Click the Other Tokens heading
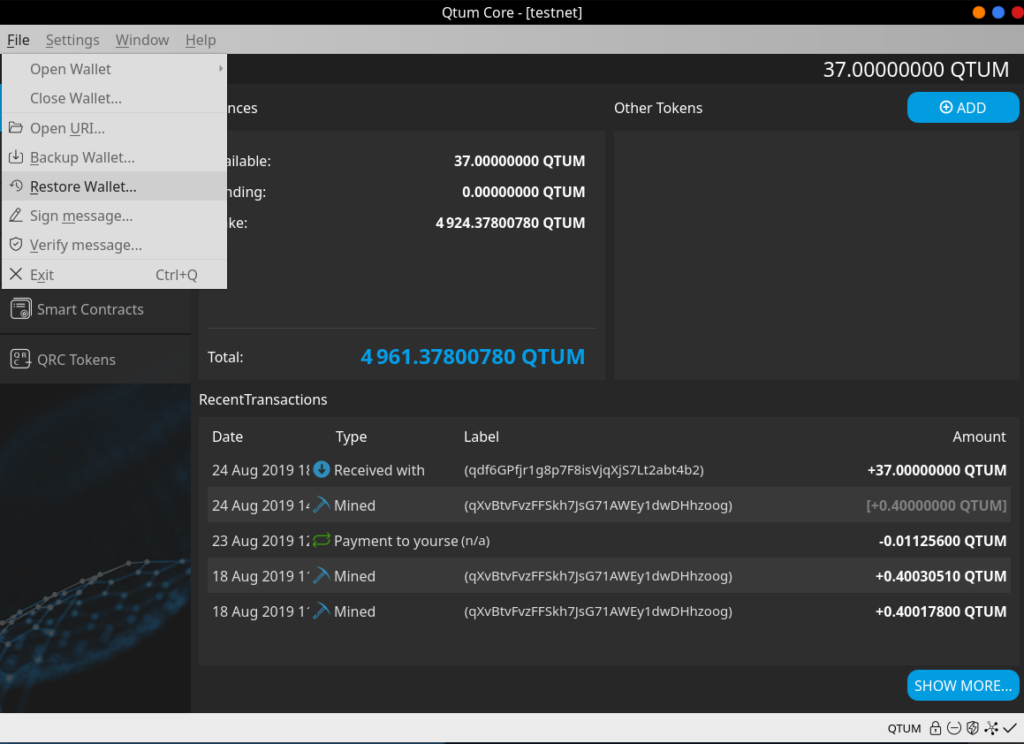 (x=658, y=108)
